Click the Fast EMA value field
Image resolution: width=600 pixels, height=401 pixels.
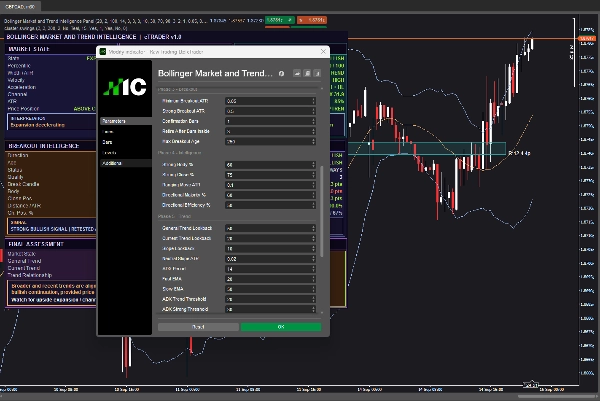pyautogui.click(x=268, y=279)
